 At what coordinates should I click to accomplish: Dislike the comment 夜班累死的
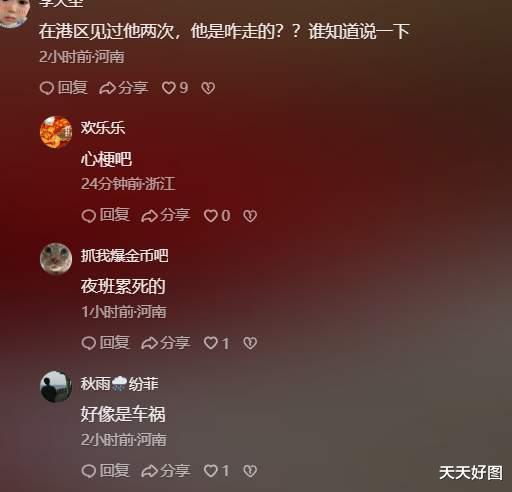tap(250, 343)
